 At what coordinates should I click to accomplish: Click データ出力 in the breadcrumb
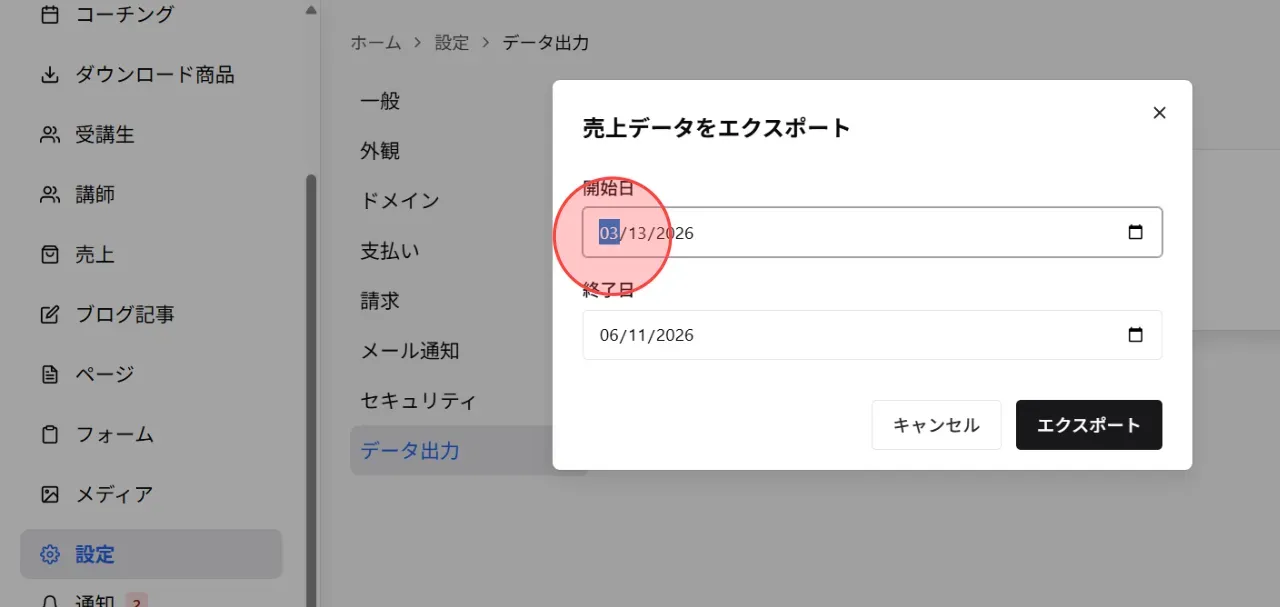pyautogui.click(x=546, y=43)
